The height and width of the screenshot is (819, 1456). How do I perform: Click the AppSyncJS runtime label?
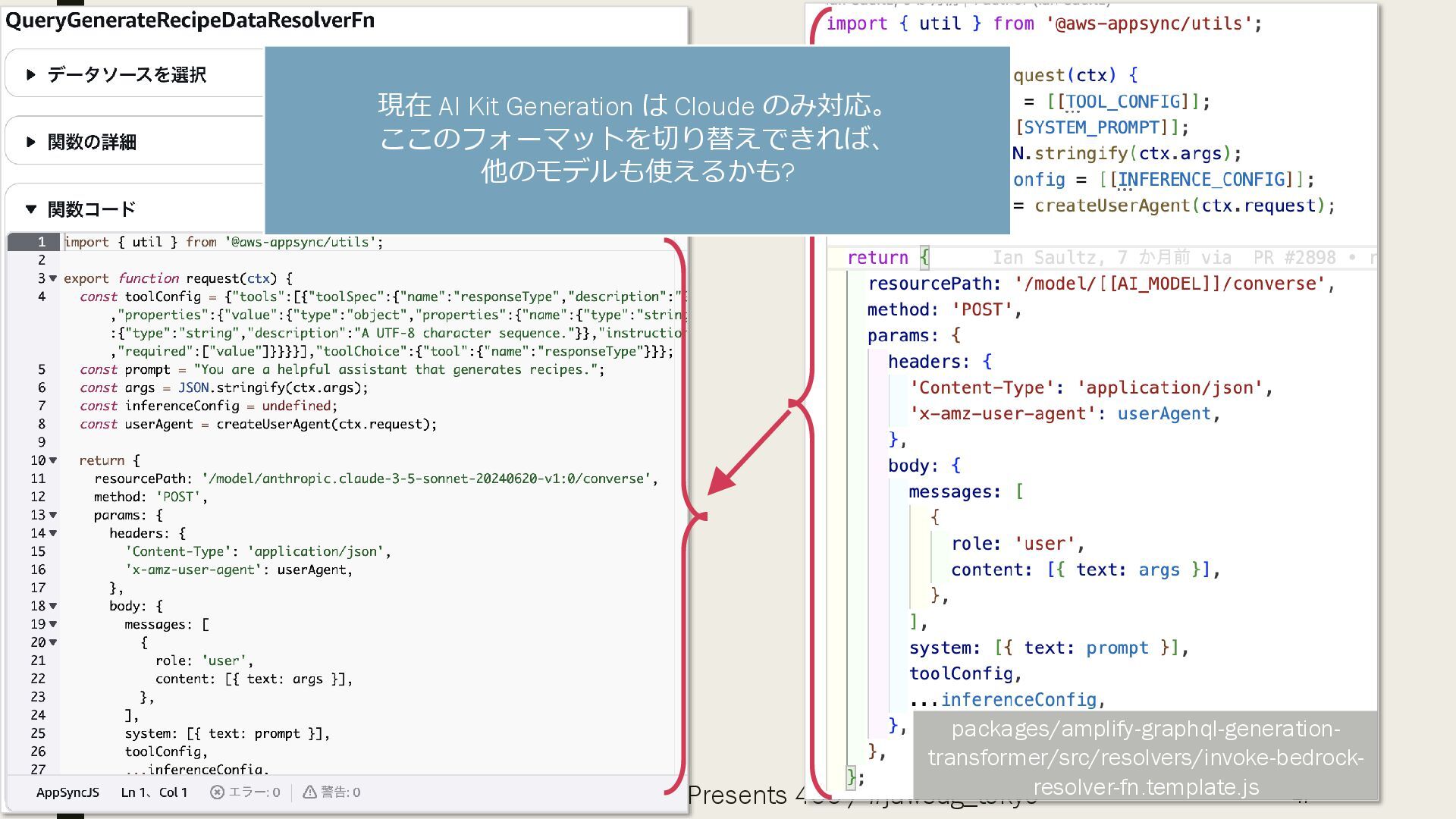pyautogui.click(x=67, y=792)
